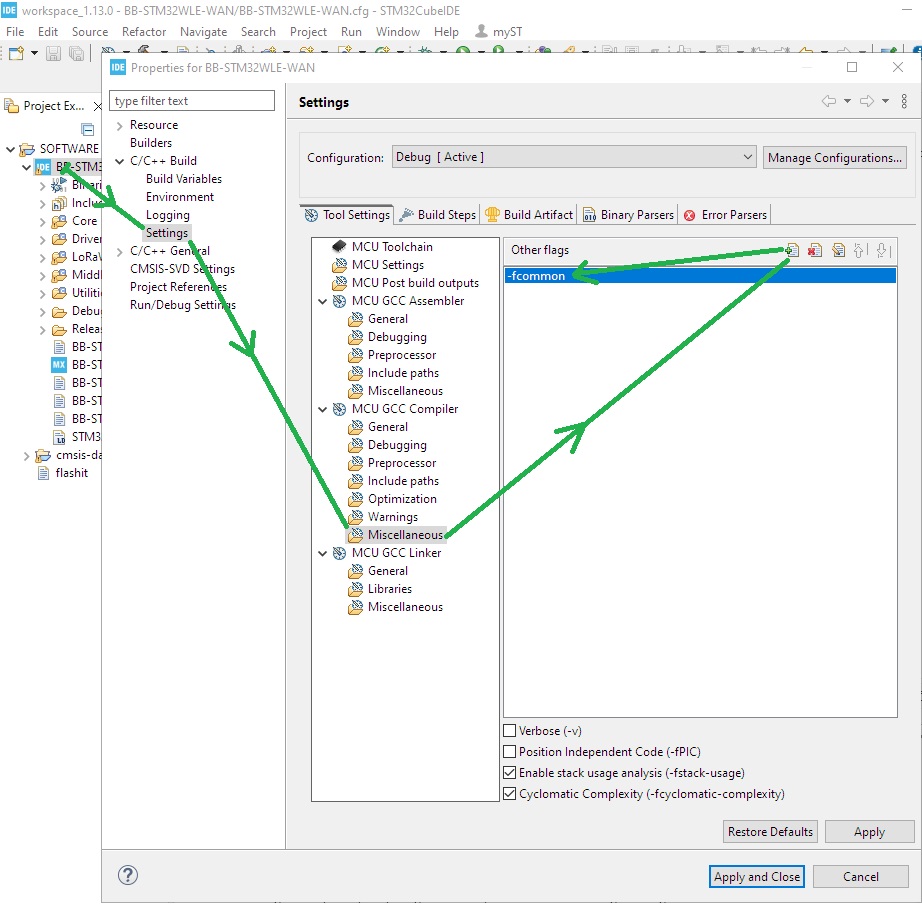Switch to the Error Parsers tab
This screenshot has height=912, width=922.
point(726,215)
